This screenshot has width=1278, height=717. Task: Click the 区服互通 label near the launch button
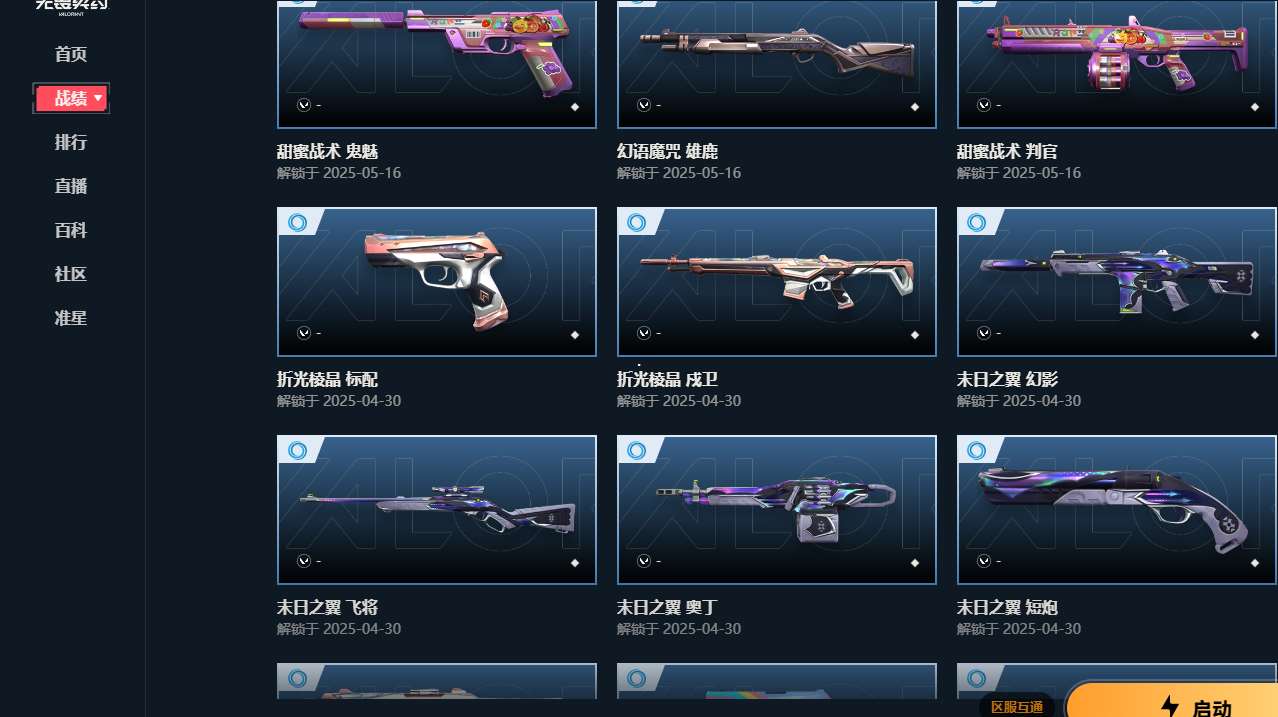point(1017,707)
